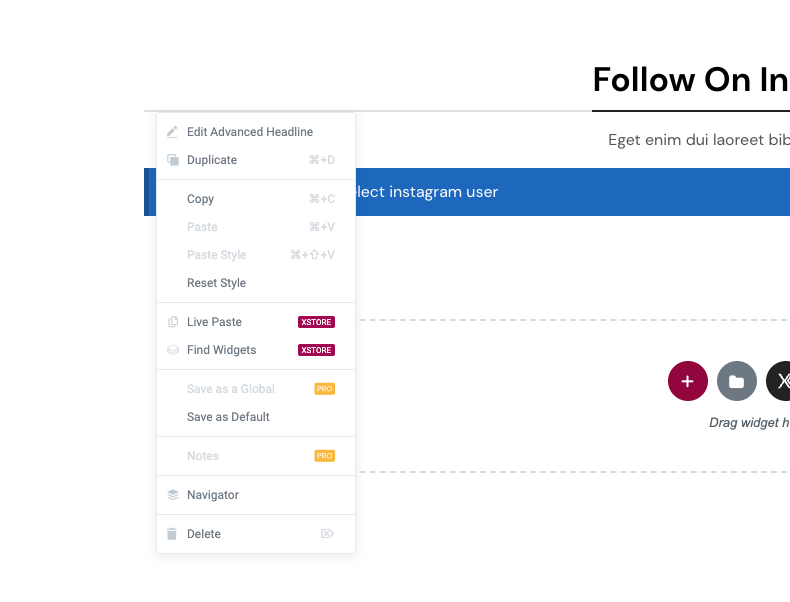Click the Navigator stack icon
790x602 pixels.
click(x=172, y=495)
